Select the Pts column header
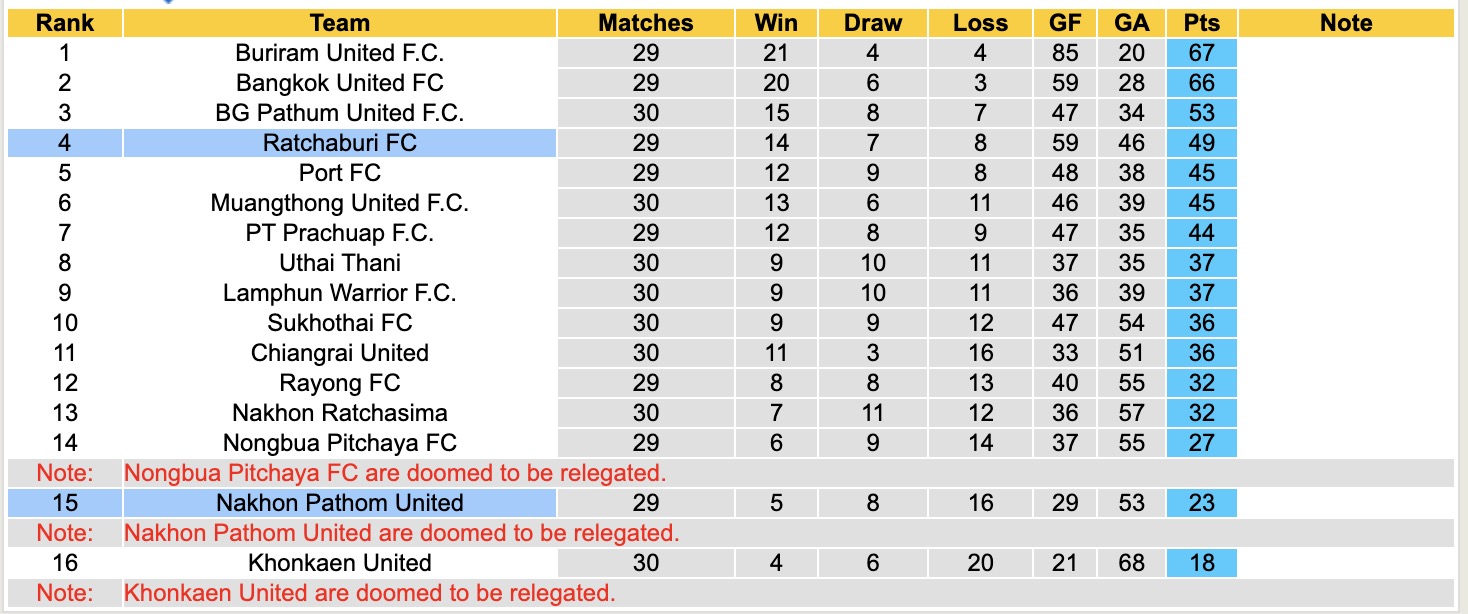1468x614 pixels. point(1201,23)
